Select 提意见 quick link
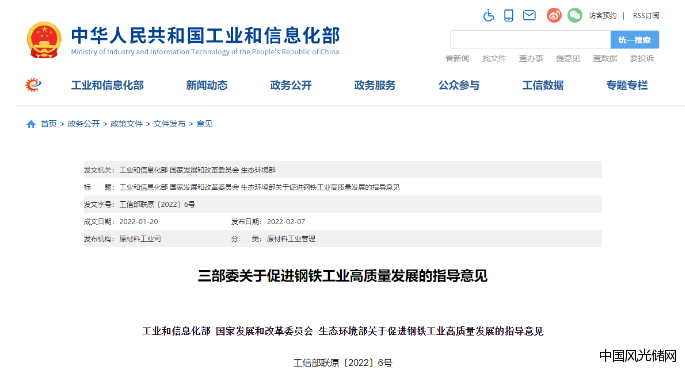This screenshot has width=685, height=386. click(568, 59)
